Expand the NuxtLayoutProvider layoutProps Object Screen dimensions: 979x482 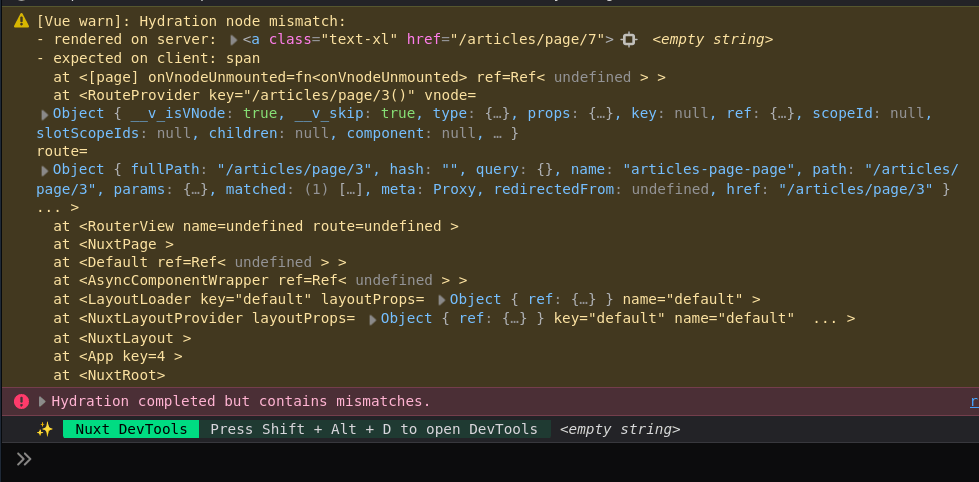tap(372, 319)
